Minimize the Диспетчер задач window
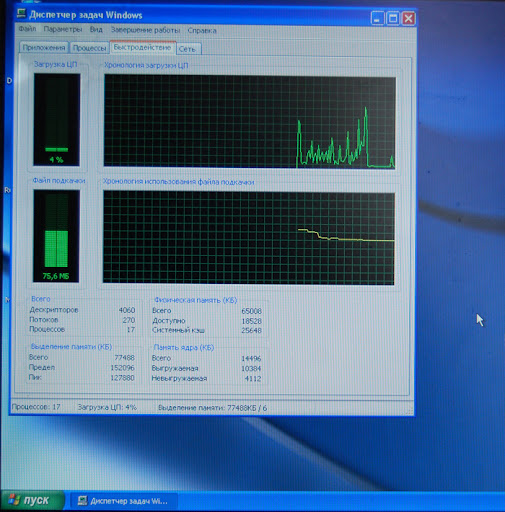This screenshot has height=512, width=505. (377, 18)
